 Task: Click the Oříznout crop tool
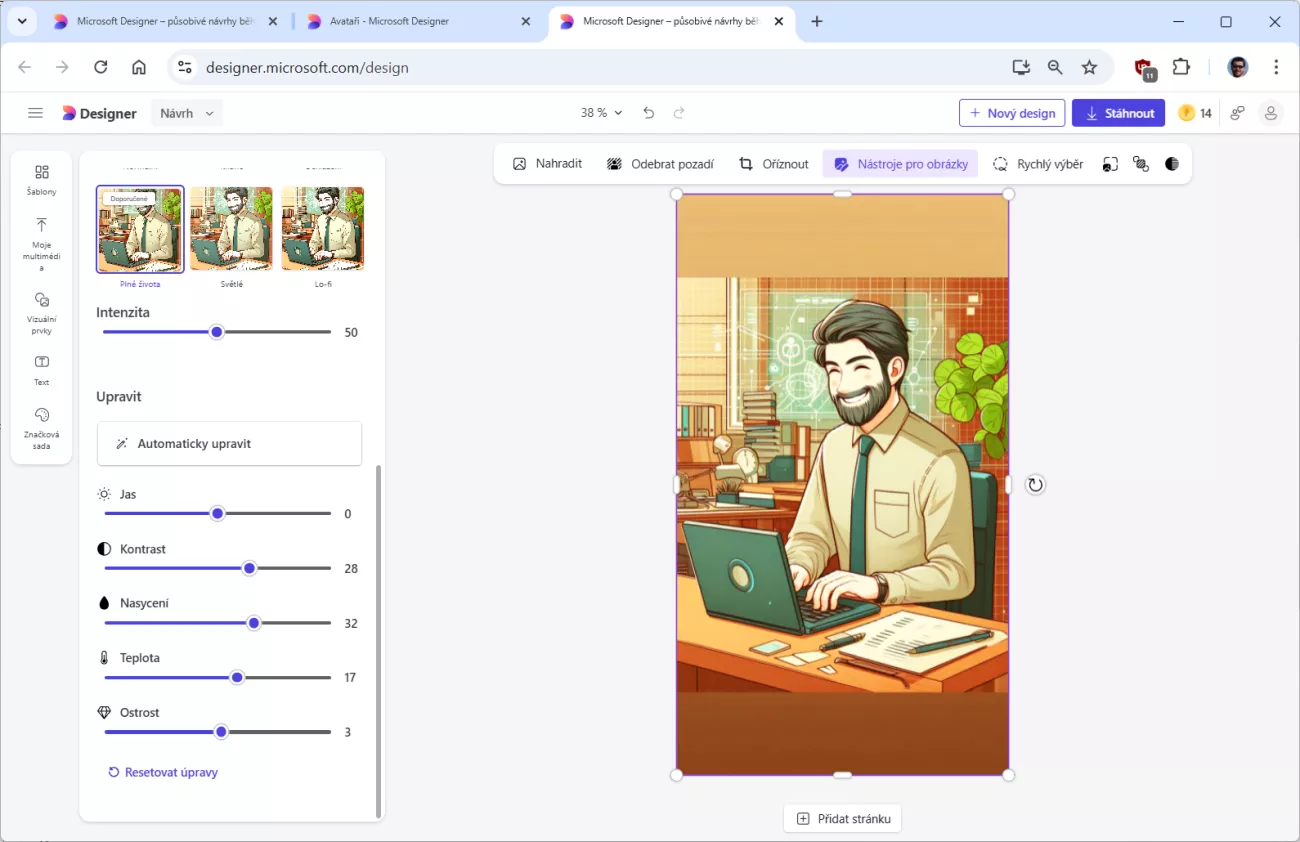(x=773, y=164)
